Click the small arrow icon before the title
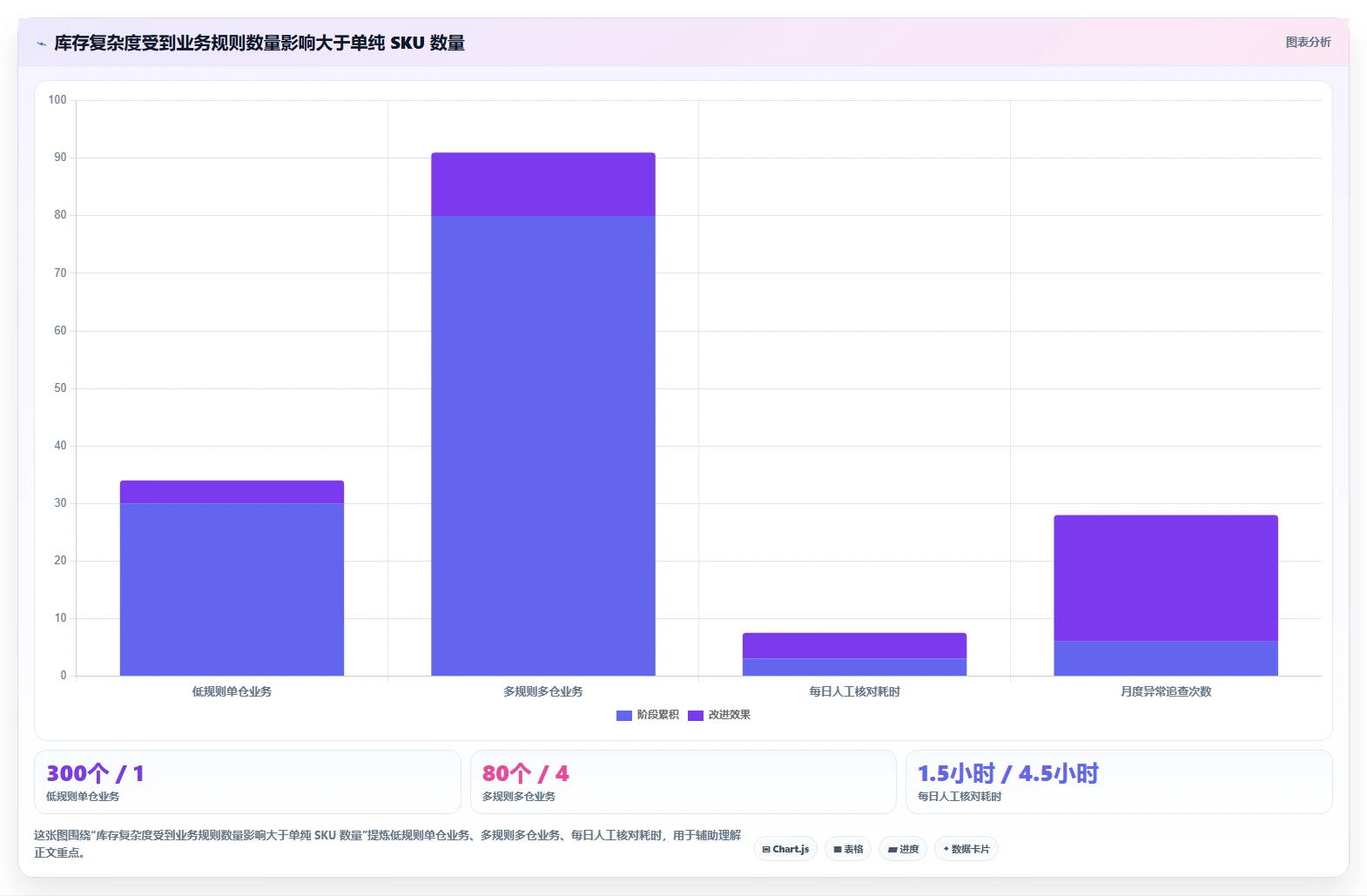The width and height of the screenshot is (1367, 896). 41,44
